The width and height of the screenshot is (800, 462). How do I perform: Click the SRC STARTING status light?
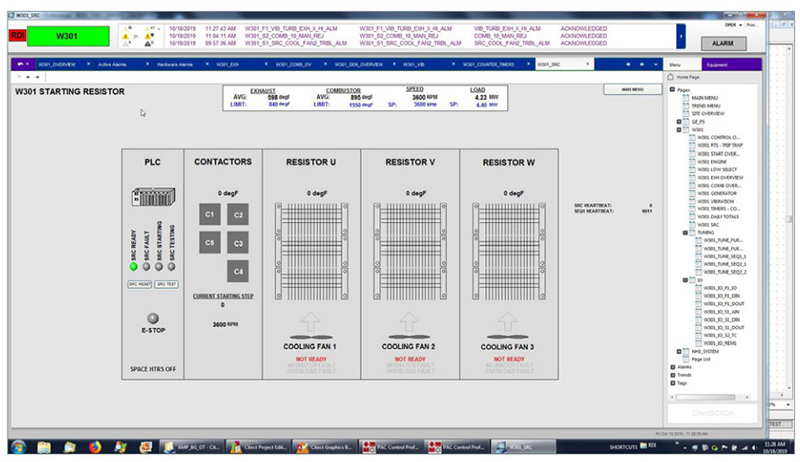click(x=159, y=267)
